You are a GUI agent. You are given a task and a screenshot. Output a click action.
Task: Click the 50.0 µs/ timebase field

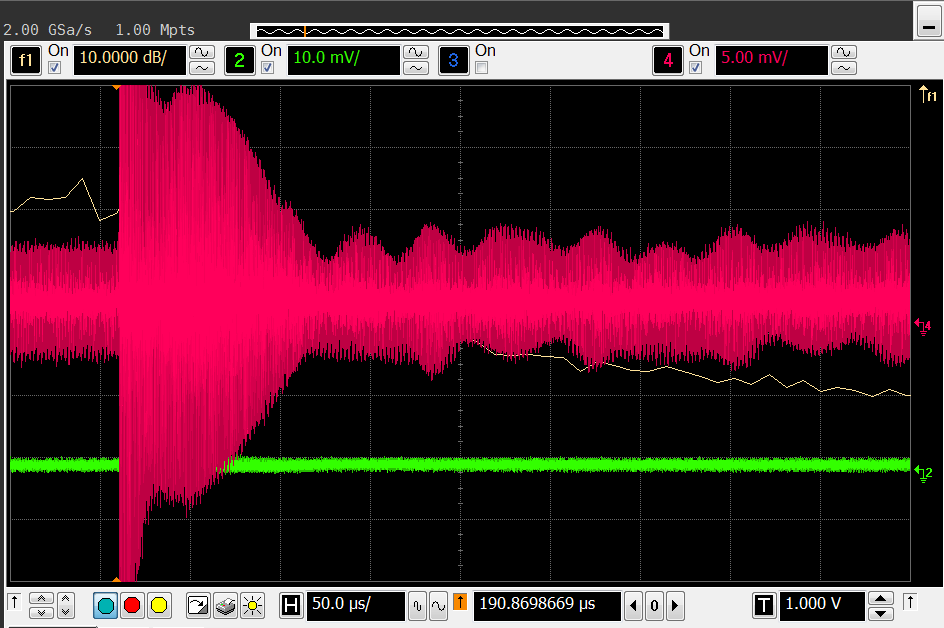click(355, 605)
